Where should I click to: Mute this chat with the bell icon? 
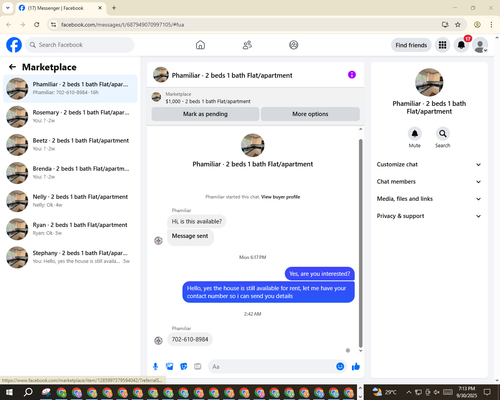(415, 134)
